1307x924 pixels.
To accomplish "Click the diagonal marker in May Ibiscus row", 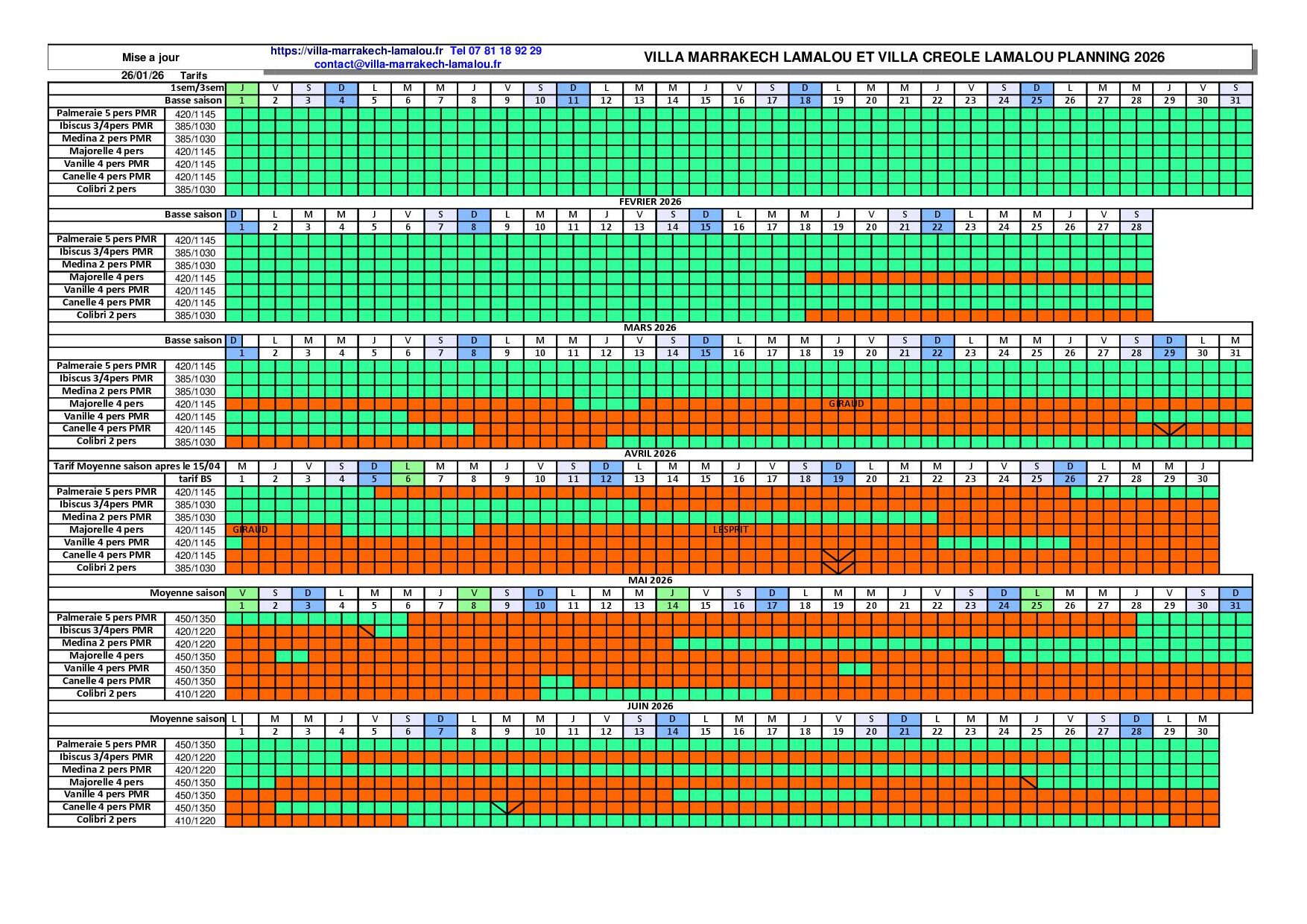I will pos(367,631).
